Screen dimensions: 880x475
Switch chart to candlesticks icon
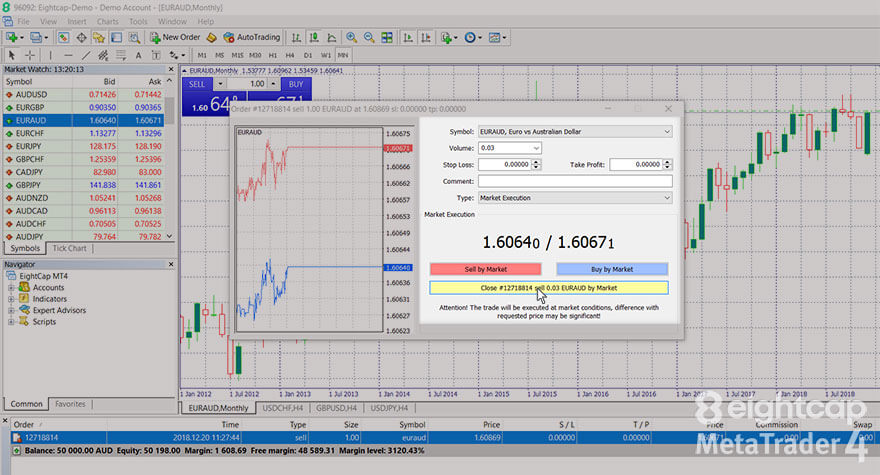point(314,38)
